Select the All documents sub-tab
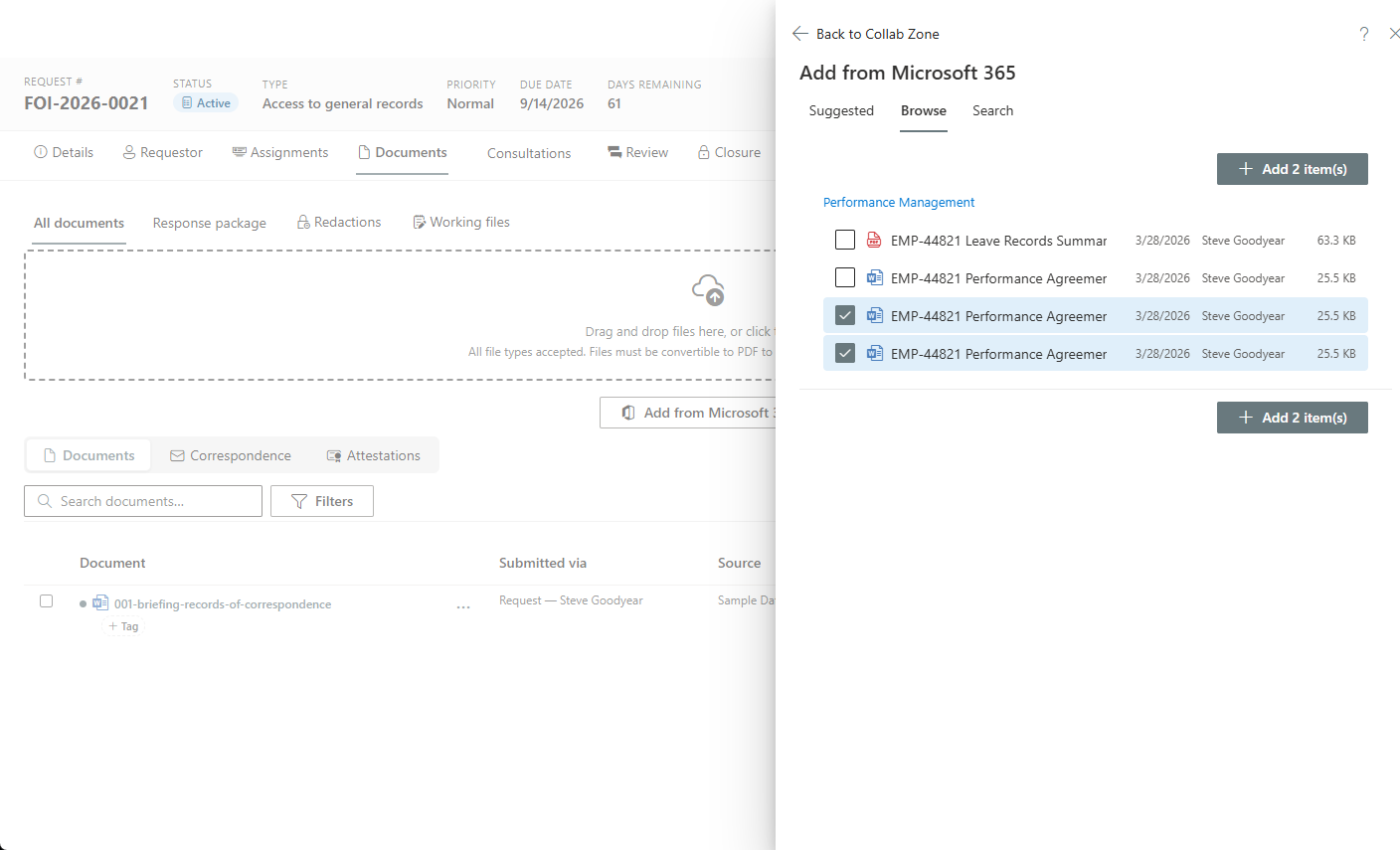The image size is (1400, 850). tap(80, 224)
